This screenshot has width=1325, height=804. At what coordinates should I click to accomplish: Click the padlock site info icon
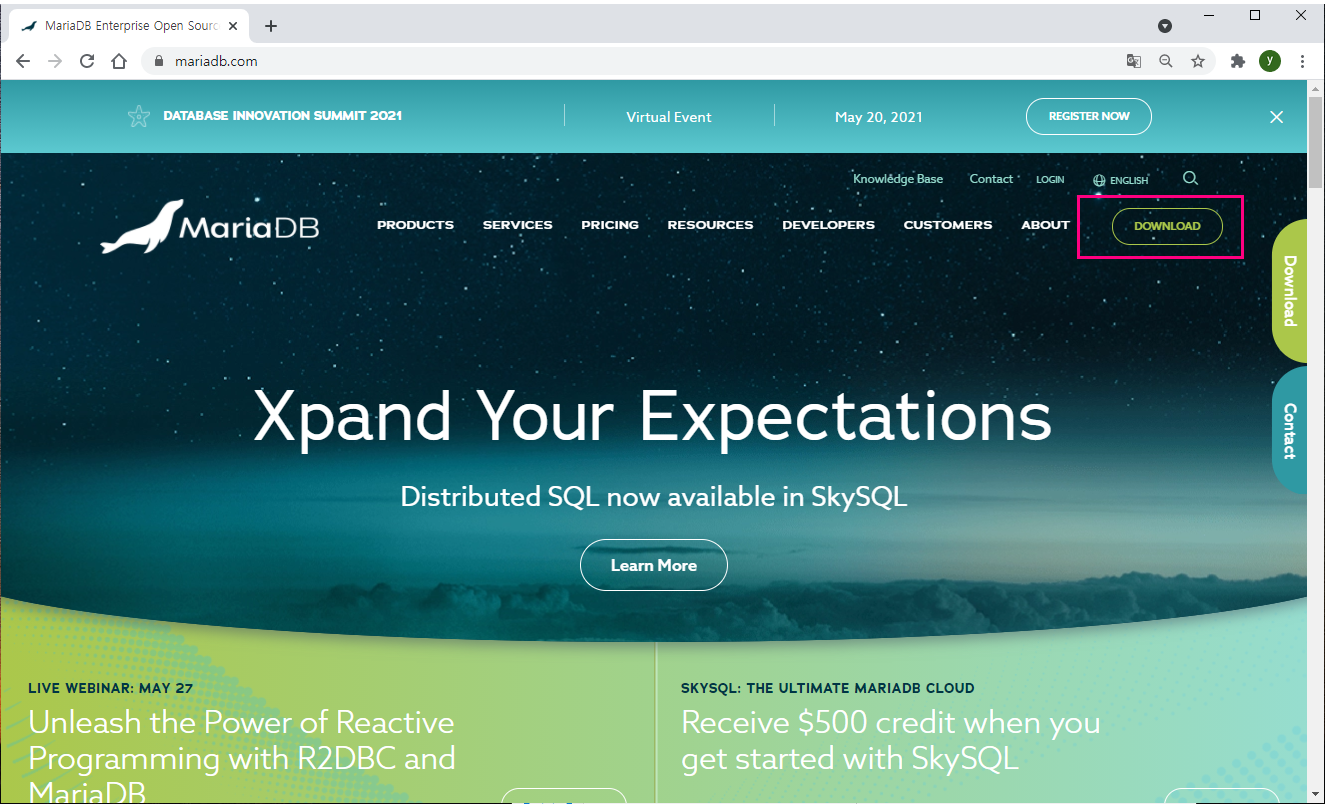click(158, 61)
